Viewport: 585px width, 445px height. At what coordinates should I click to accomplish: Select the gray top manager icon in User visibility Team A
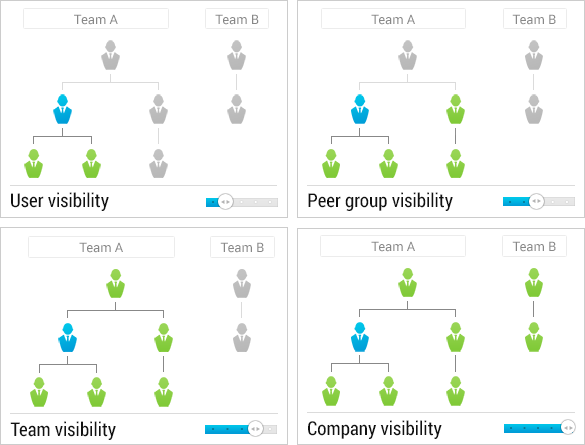(x=110, y=55)
